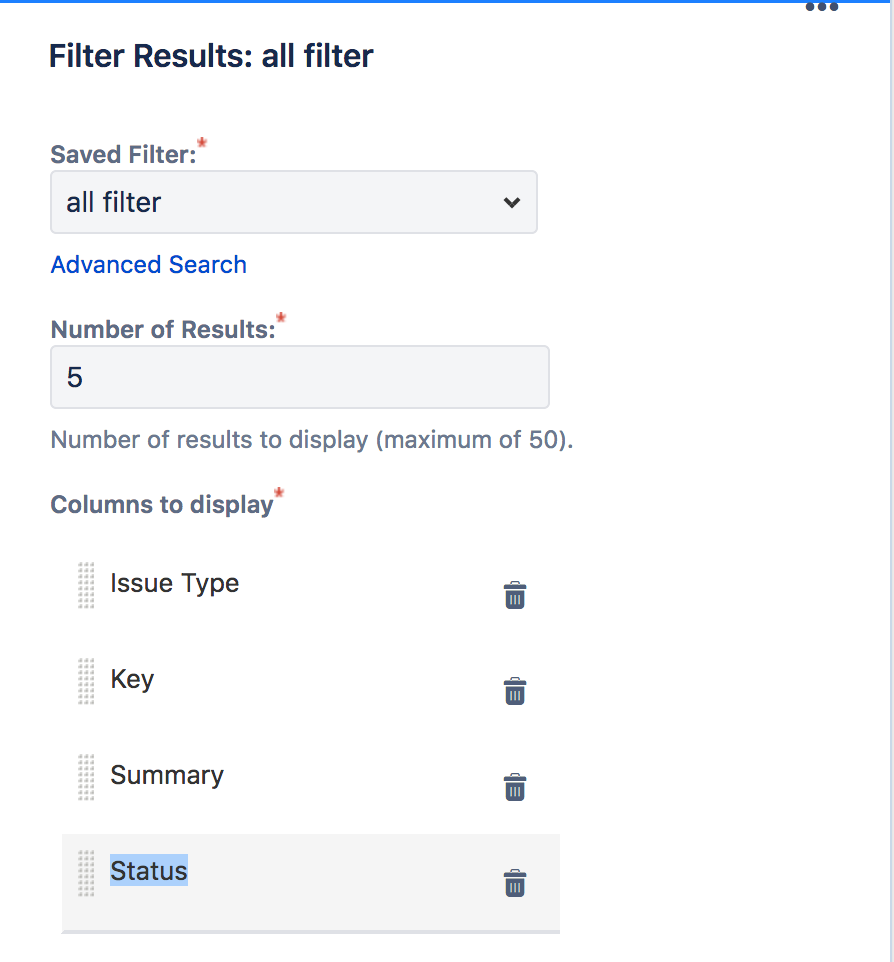Delete the Issue Type column
This screenshot has height=962, width=894.
point(514,596)
